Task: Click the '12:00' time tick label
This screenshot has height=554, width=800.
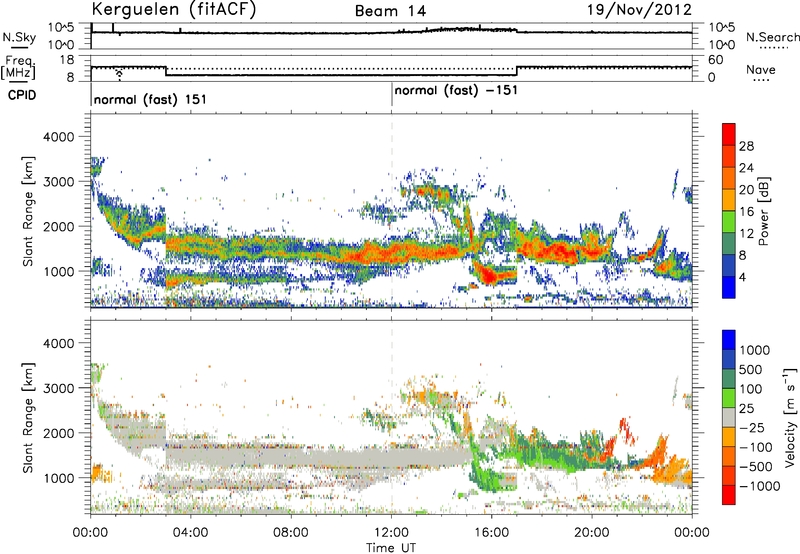Action: (x=391, y=533)
